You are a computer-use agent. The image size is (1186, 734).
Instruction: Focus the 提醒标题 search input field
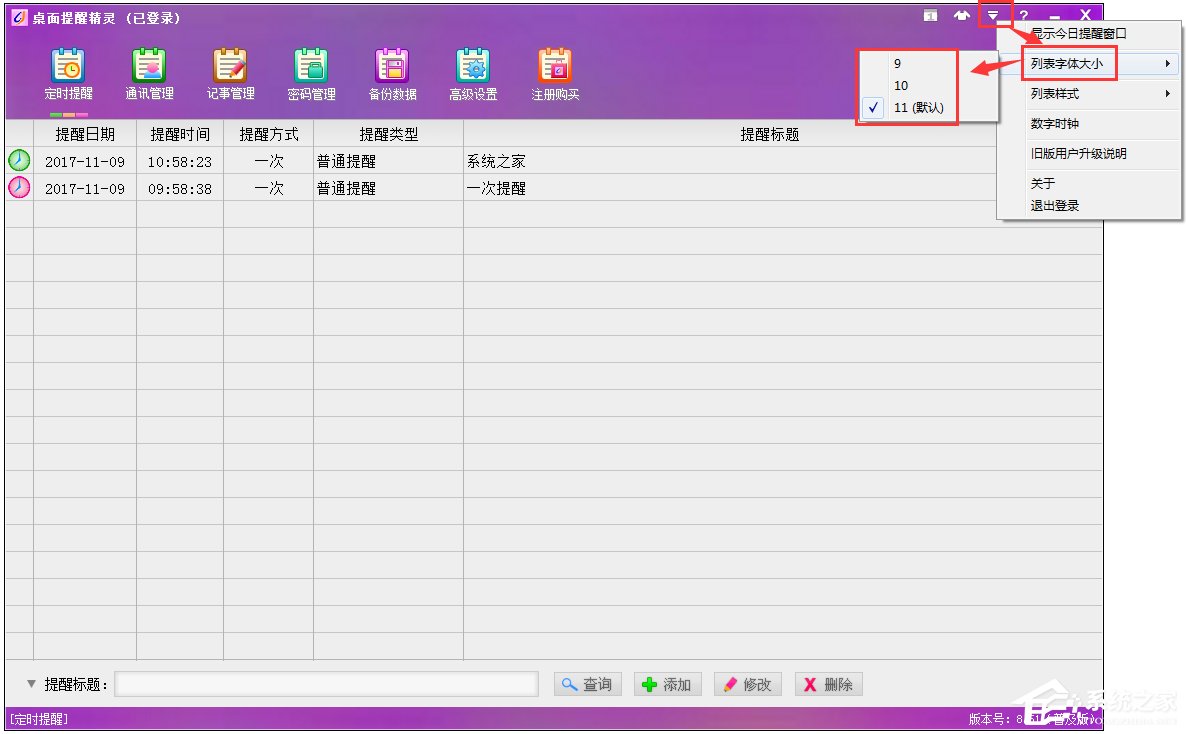point(327,684)
